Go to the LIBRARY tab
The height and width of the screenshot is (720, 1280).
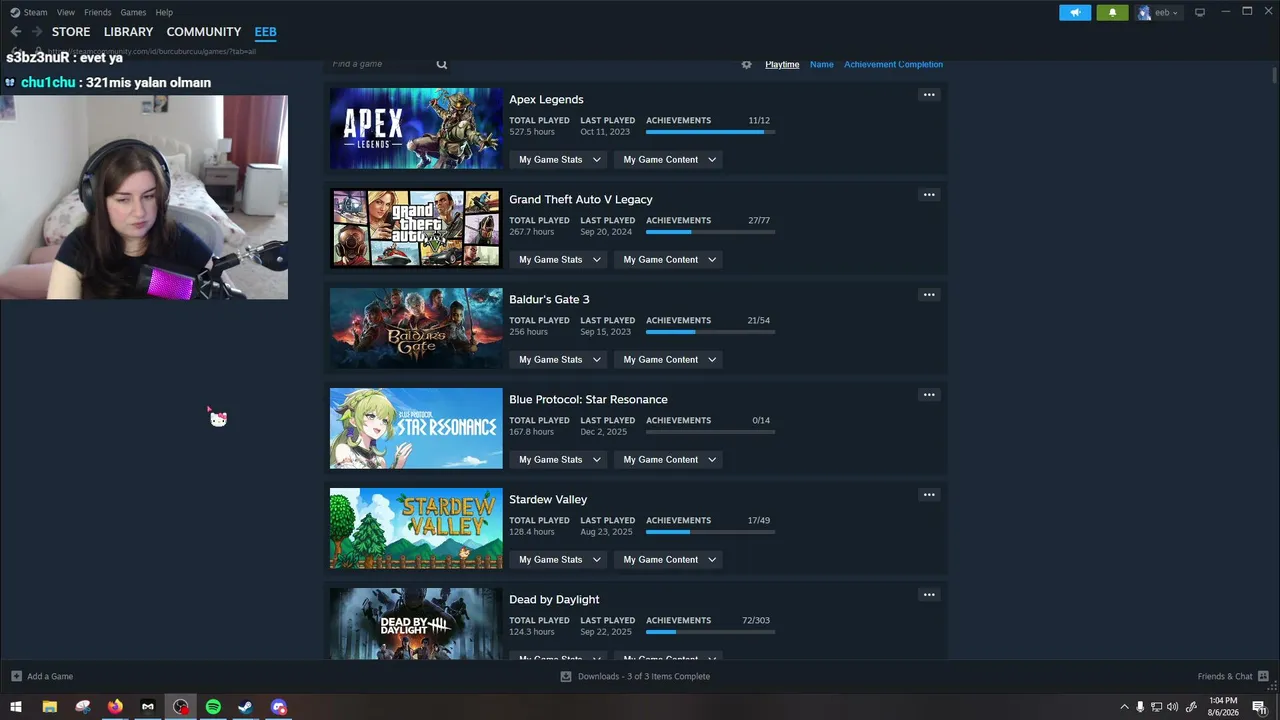pos(129,32)
